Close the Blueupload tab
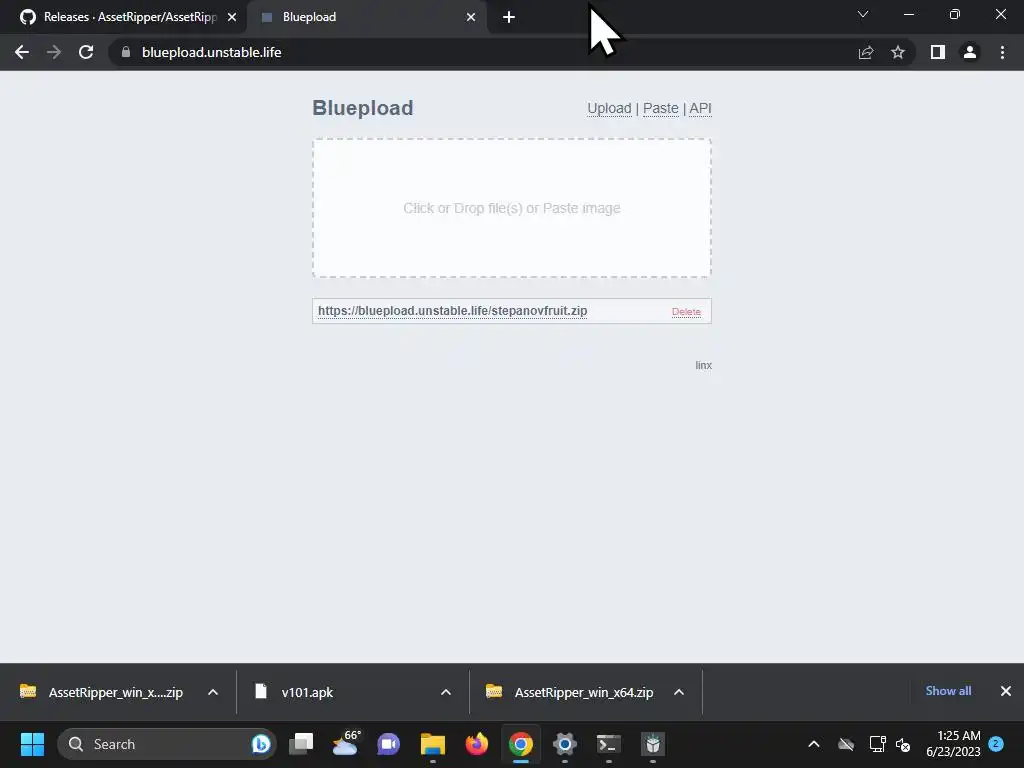 (471, 17)
